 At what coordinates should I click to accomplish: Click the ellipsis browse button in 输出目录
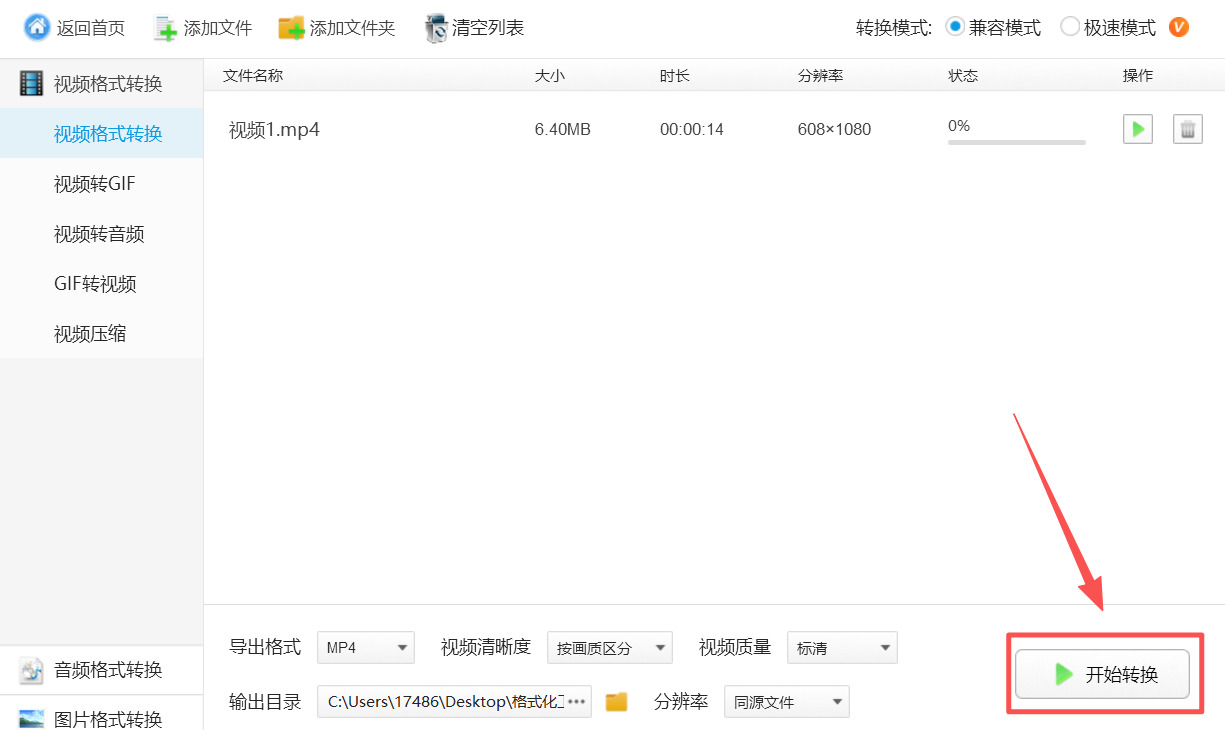pos(577,702)
